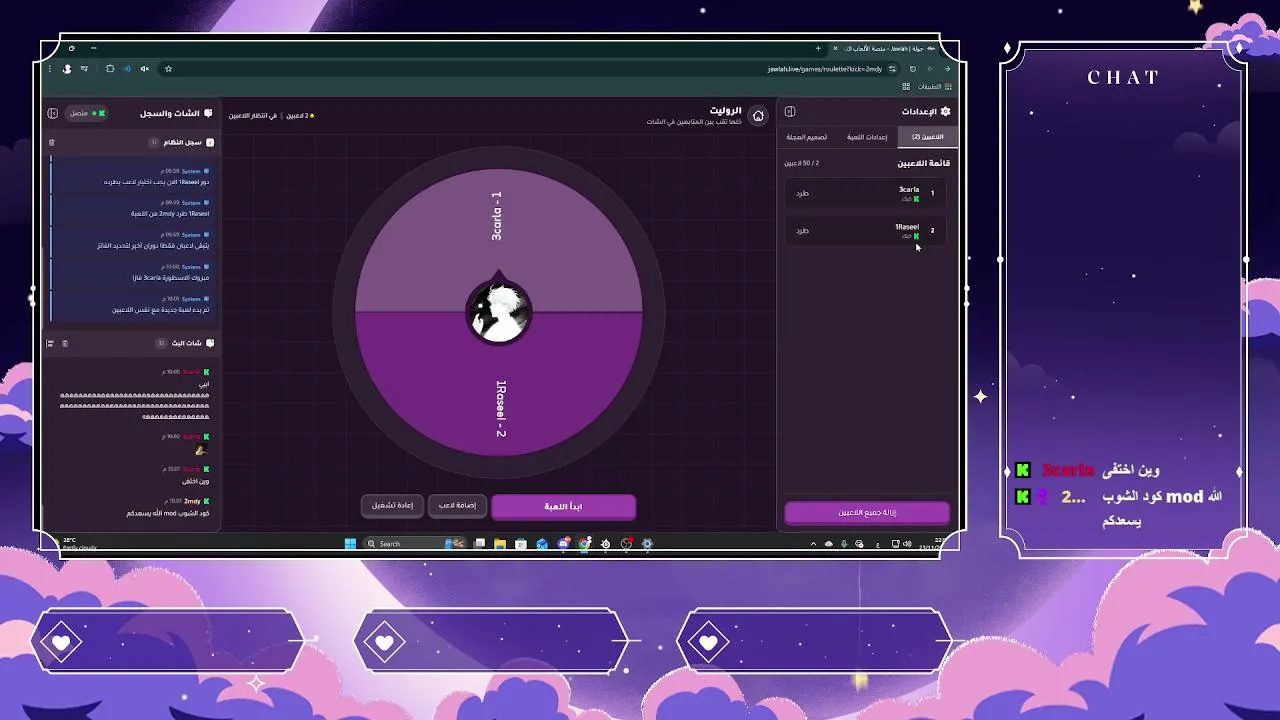Show hidden system tray icons chevron
The image size is (1280, 720).
pyautogui.click(x=813, y=544)
